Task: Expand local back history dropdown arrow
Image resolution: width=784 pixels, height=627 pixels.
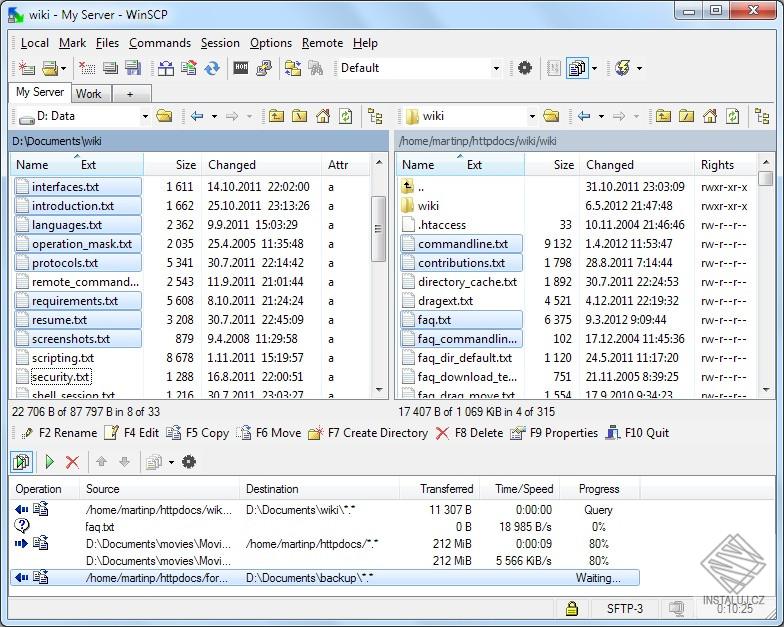Action: click(214, 116)
